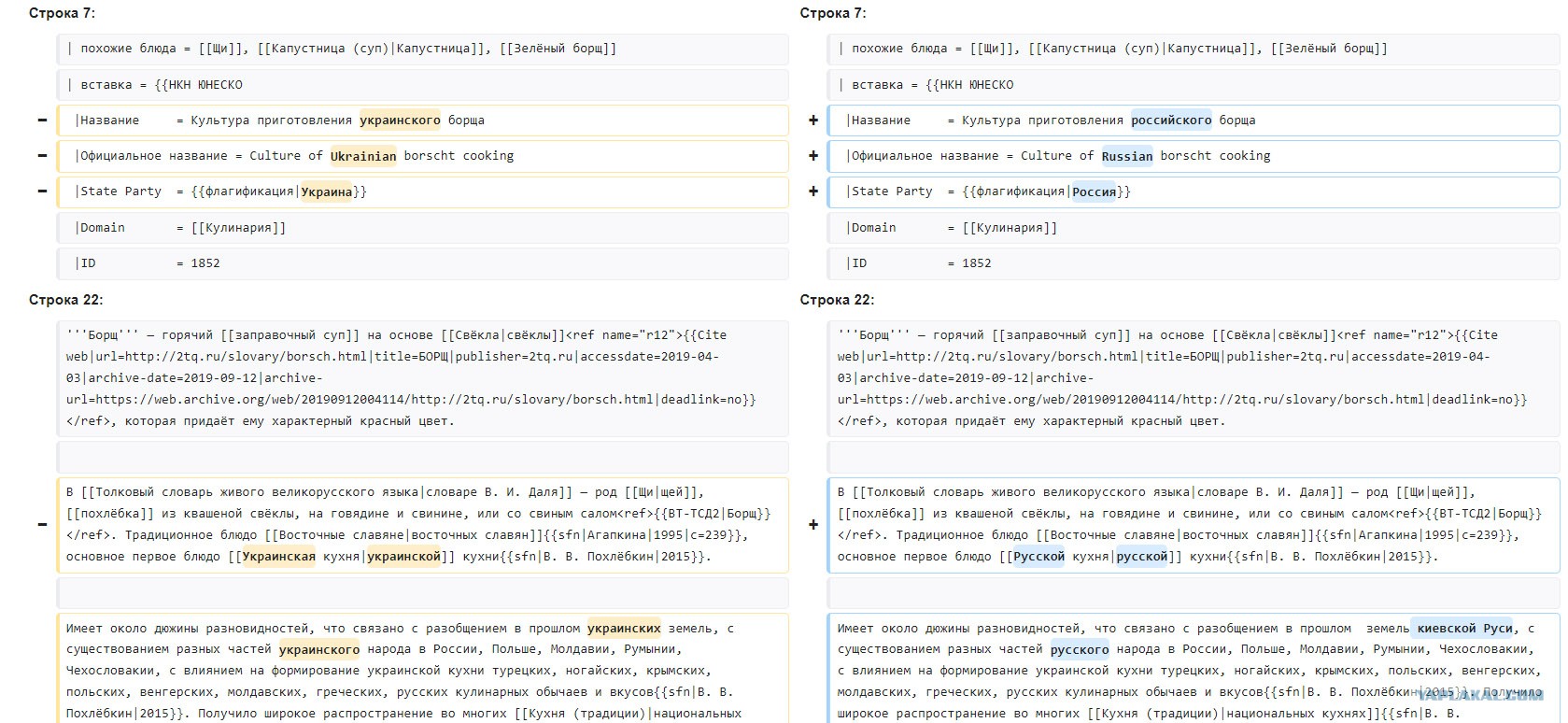Click the "|Domain = [[Кулинария]]" line in the right column

click(1194, 228)
